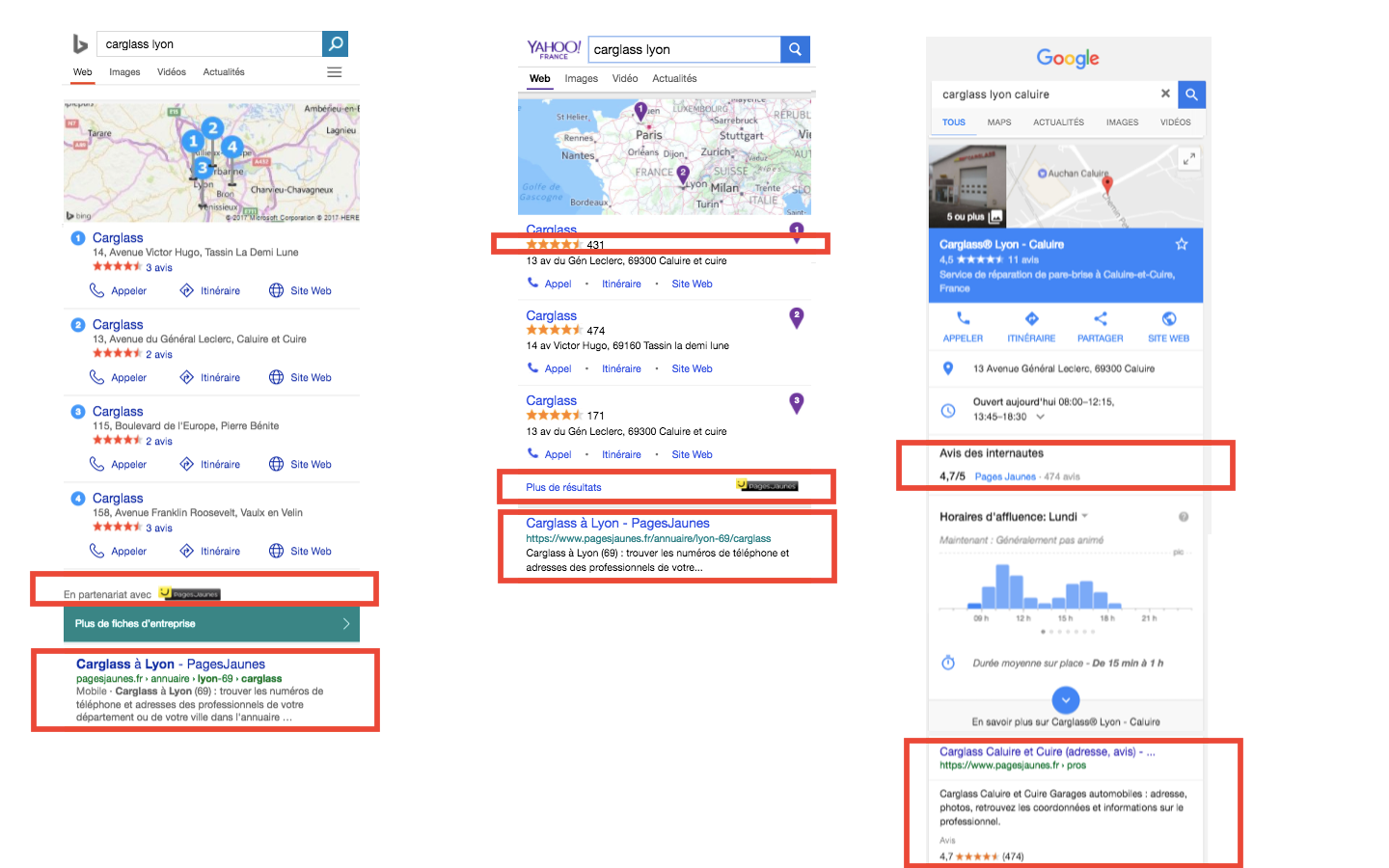1389x868 pixels.
Task: Open Plus de fiches d'entreprise bar
Action: click(211, 624)
